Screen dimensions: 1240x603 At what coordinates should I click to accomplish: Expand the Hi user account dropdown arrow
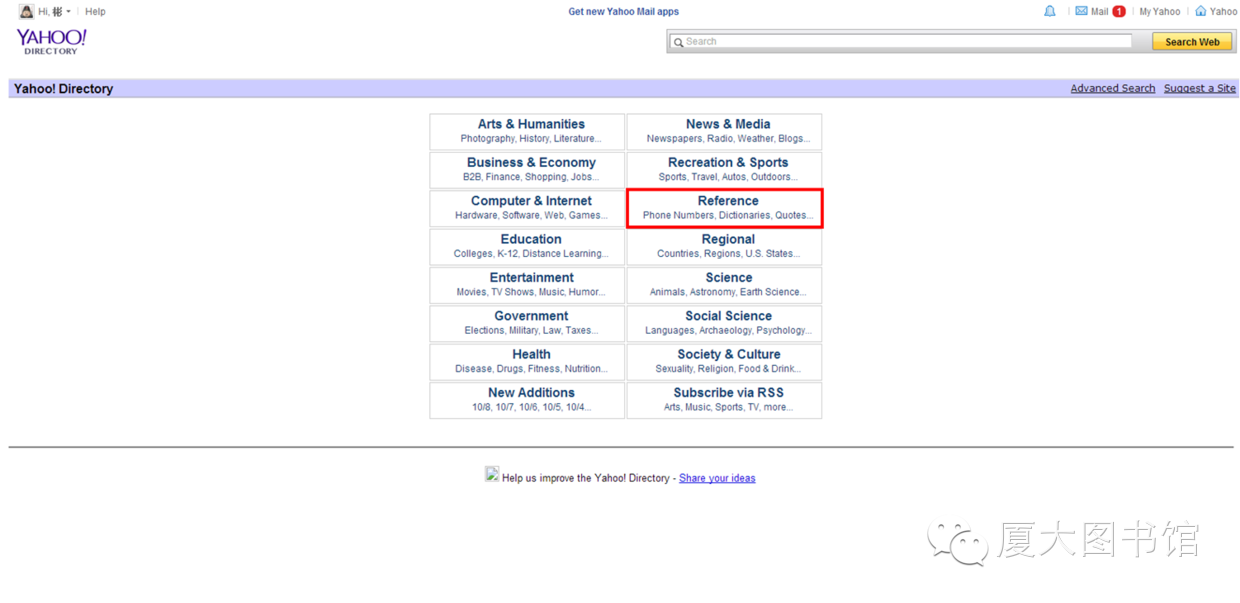point(69,12)
